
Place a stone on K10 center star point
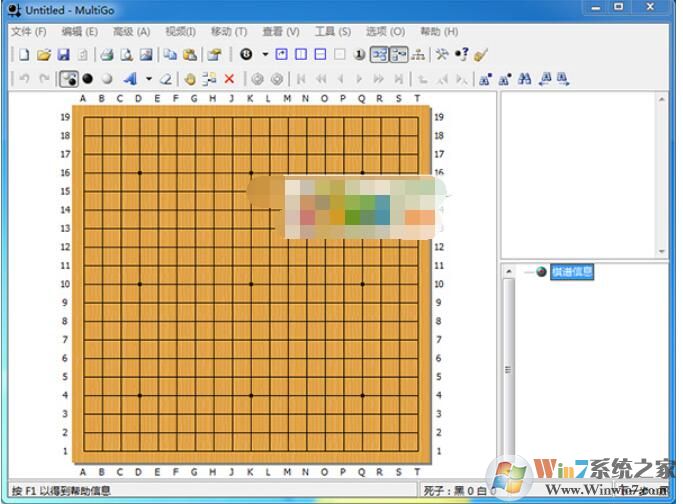[x=251, y=284]
